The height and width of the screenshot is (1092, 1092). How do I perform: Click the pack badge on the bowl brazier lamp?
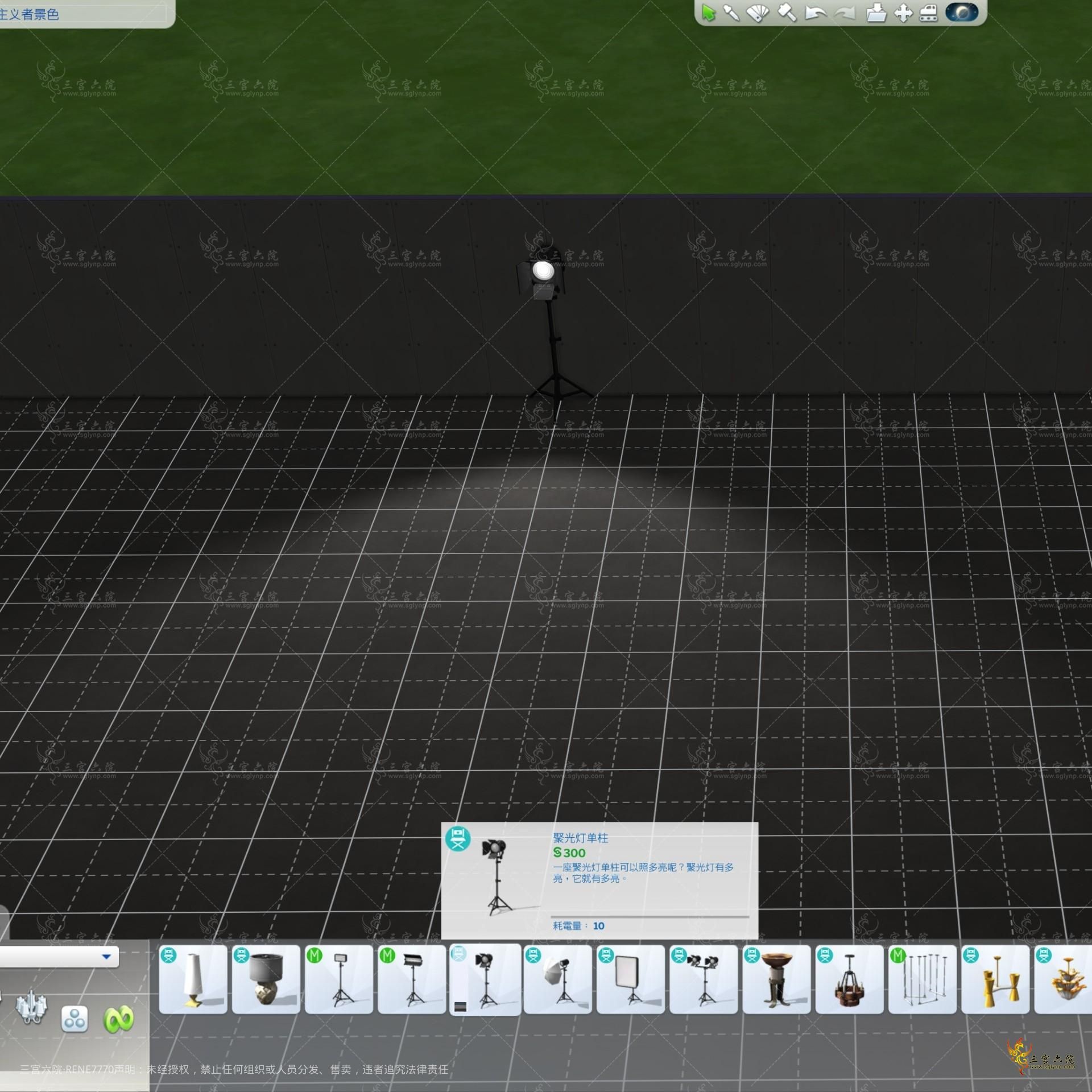click(752, 955)
